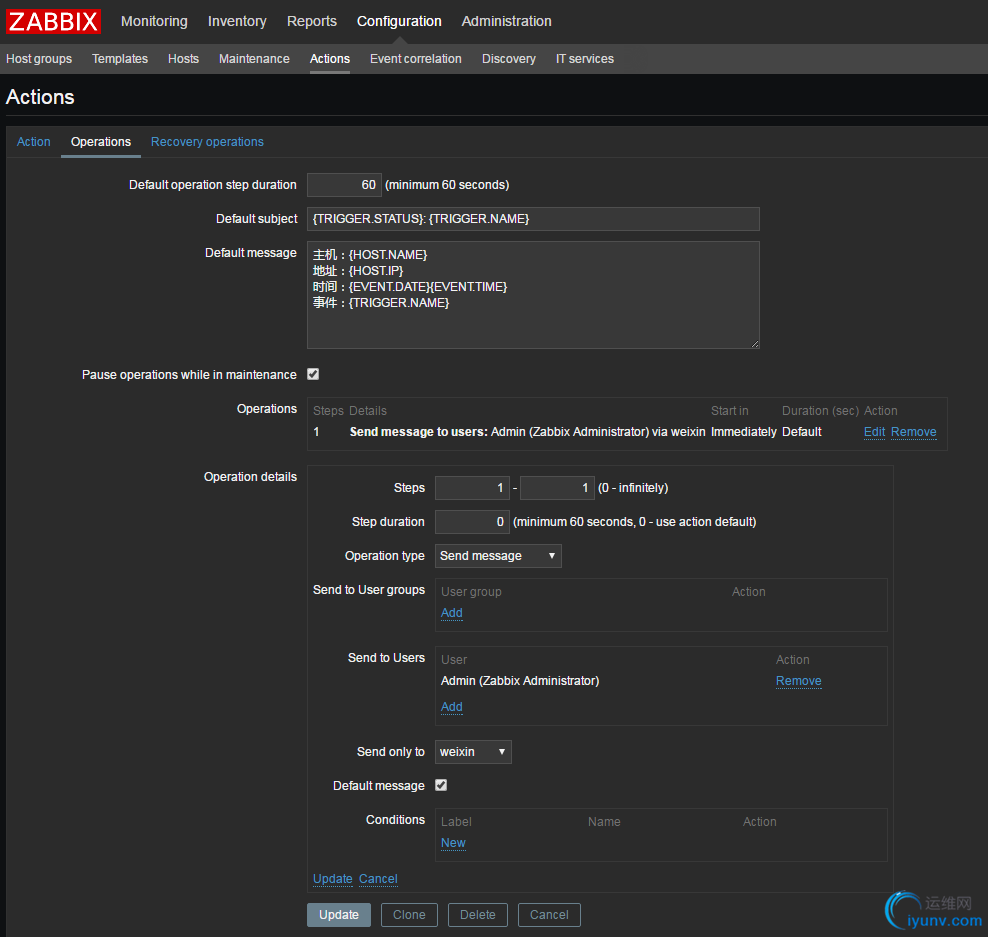The width and height of the screenshot is (988, 937).
Task: Go to IT services submenu
Action: tap(585, 59)
